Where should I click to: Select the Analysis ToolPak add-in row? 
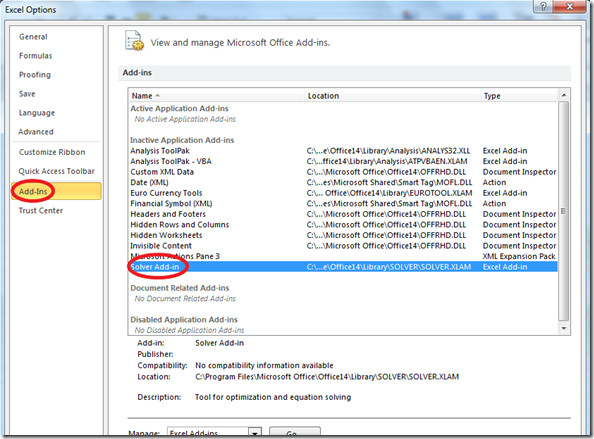[x=343, y=151]
